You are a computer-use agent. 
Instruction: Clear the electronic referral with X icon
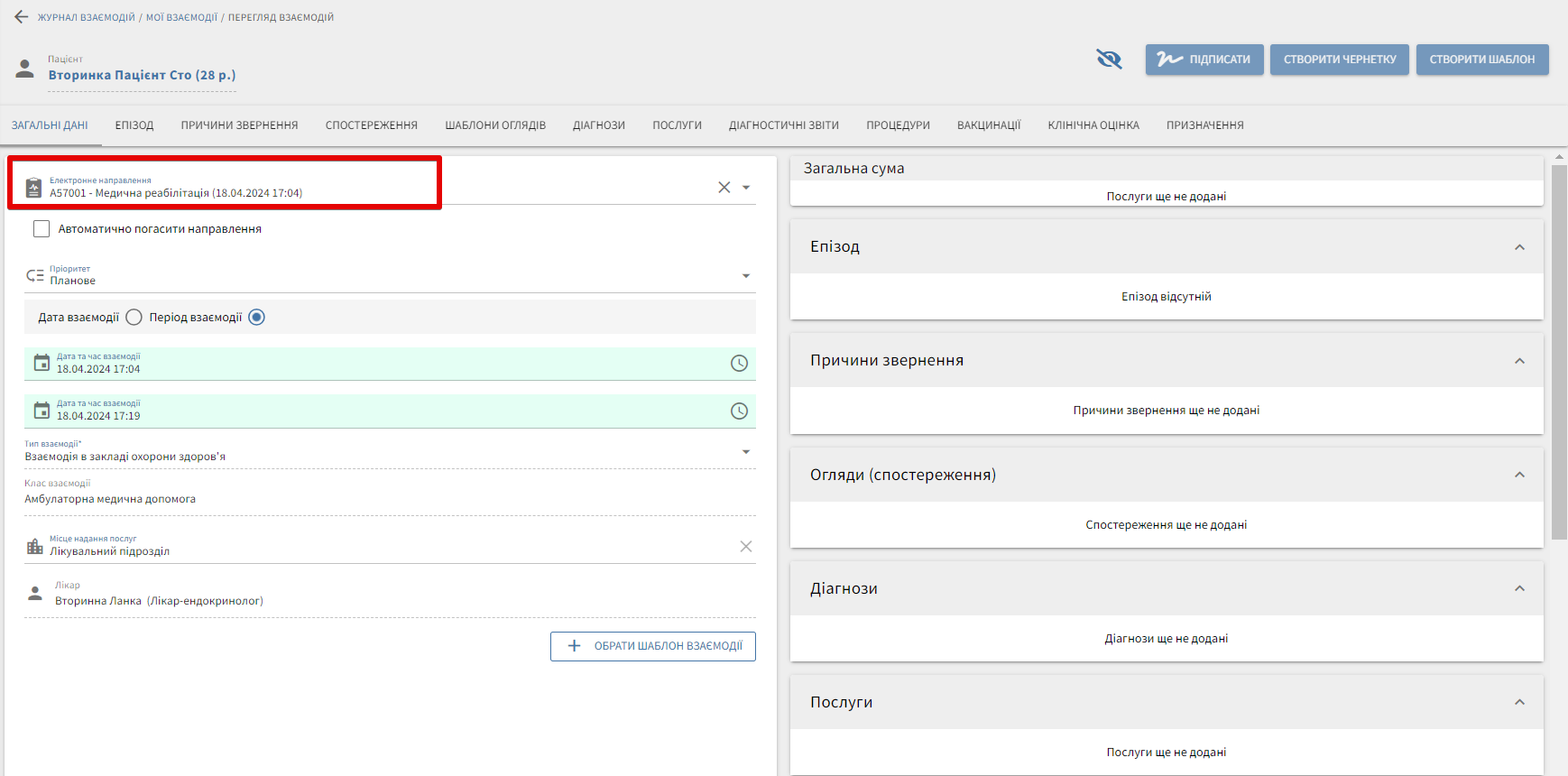tap(724, 188)
